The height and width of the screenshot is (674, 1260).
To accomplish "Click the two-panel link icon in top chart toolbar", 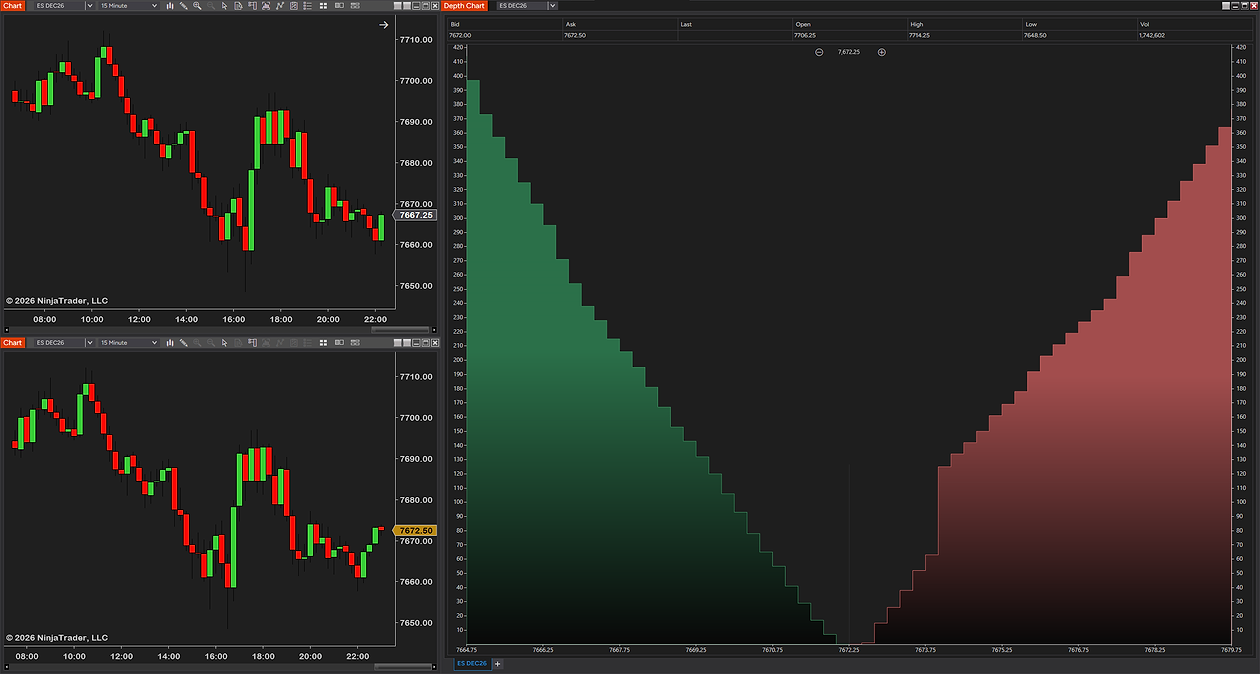I will click(339, 6).
